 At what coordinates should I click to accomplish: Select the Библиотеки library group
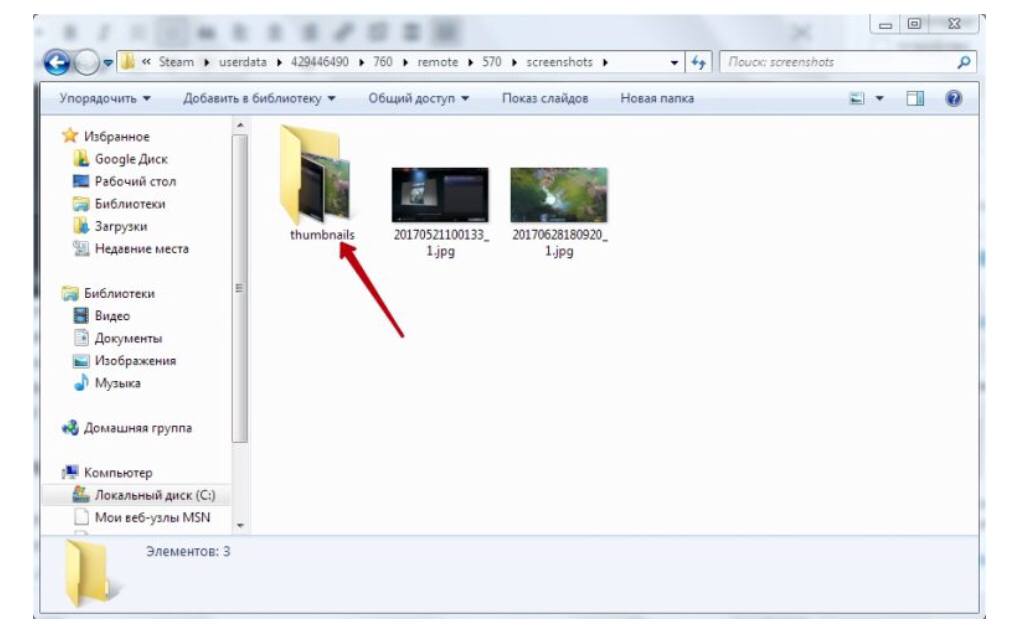[119, 293]
